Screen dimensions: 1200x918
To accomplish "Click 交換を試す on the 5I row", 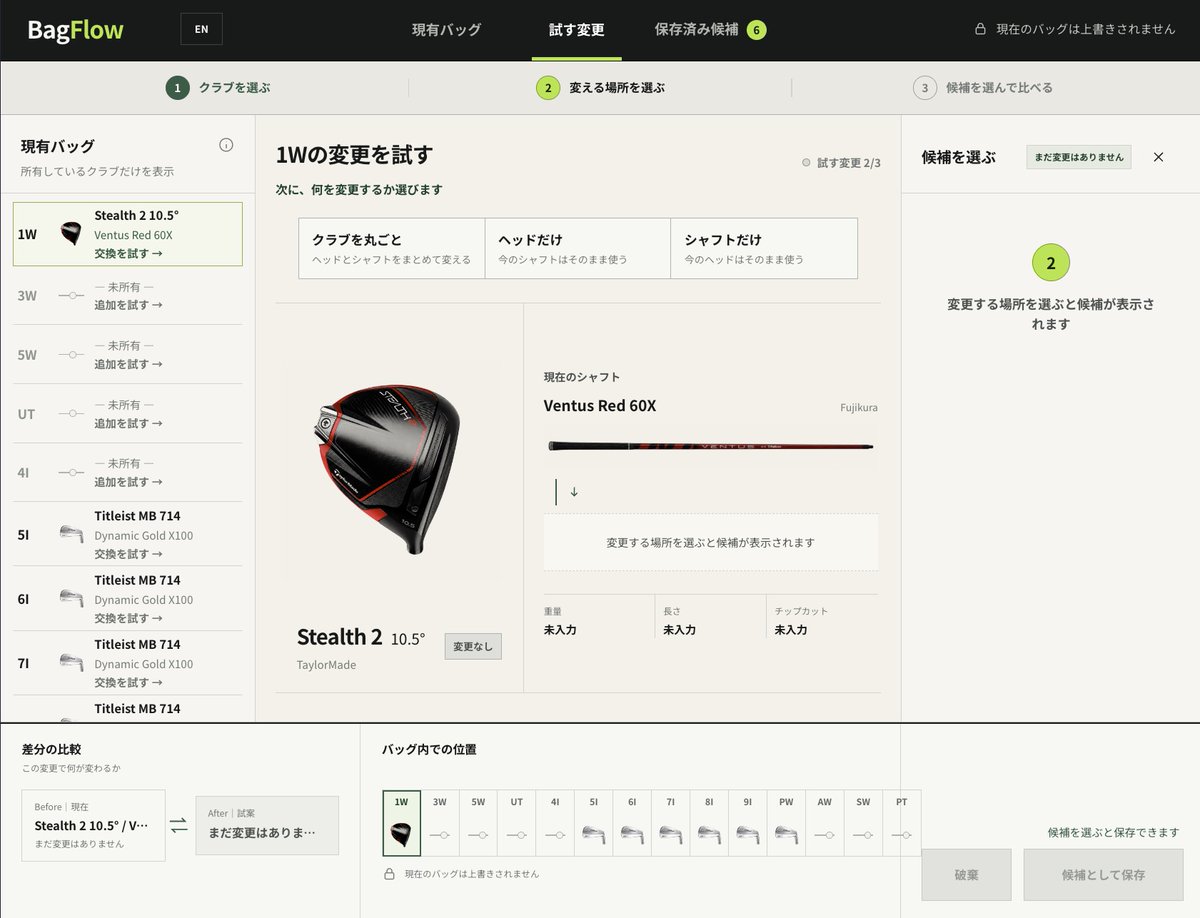I will point(128,554).
